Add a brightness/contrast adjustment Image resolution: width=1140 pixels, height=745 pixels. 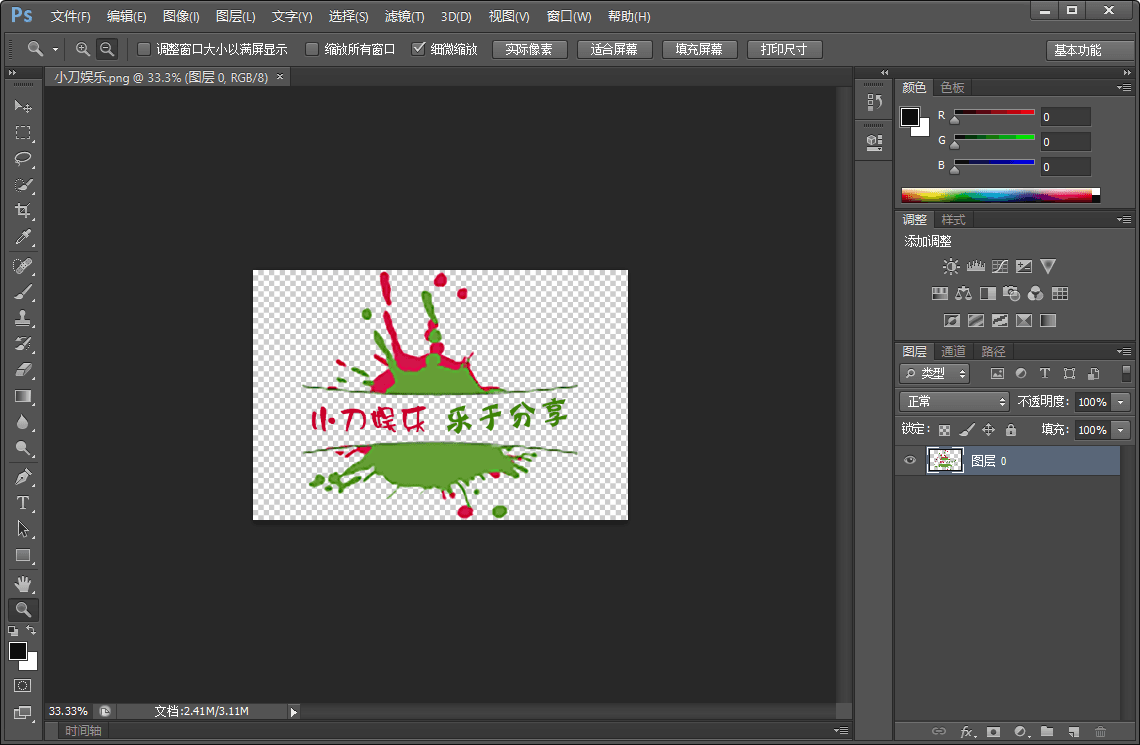coord(951,267)
